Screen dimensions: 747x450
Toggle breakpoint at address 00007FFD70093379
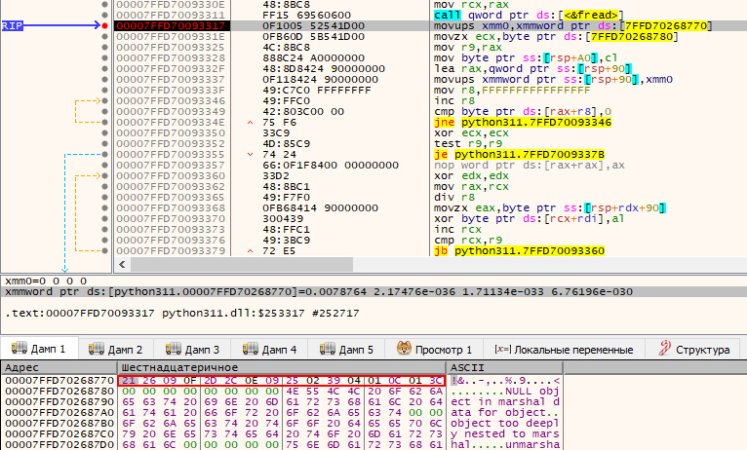coord(105,251)
